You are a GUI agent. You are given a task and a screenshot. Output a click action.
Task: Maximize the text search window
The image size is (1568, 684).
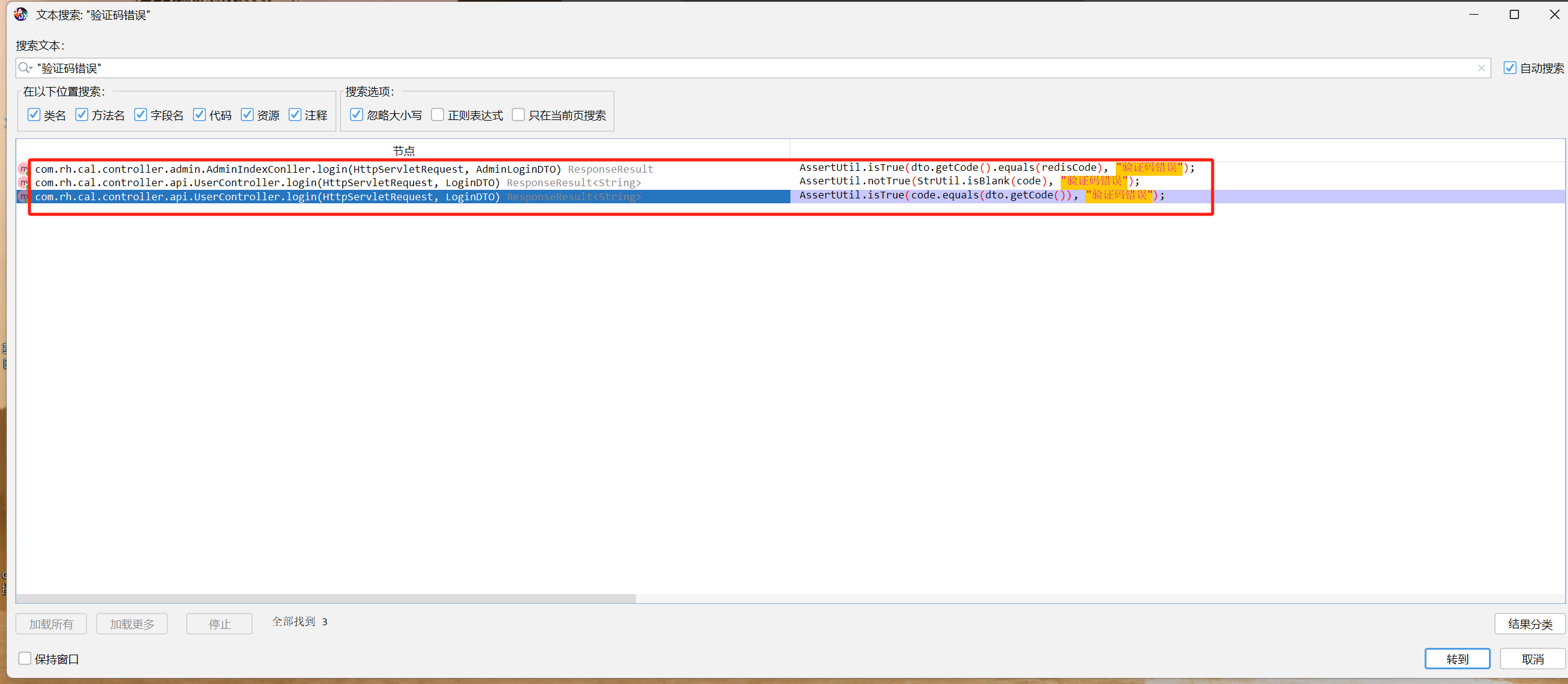pos(1514,14)
